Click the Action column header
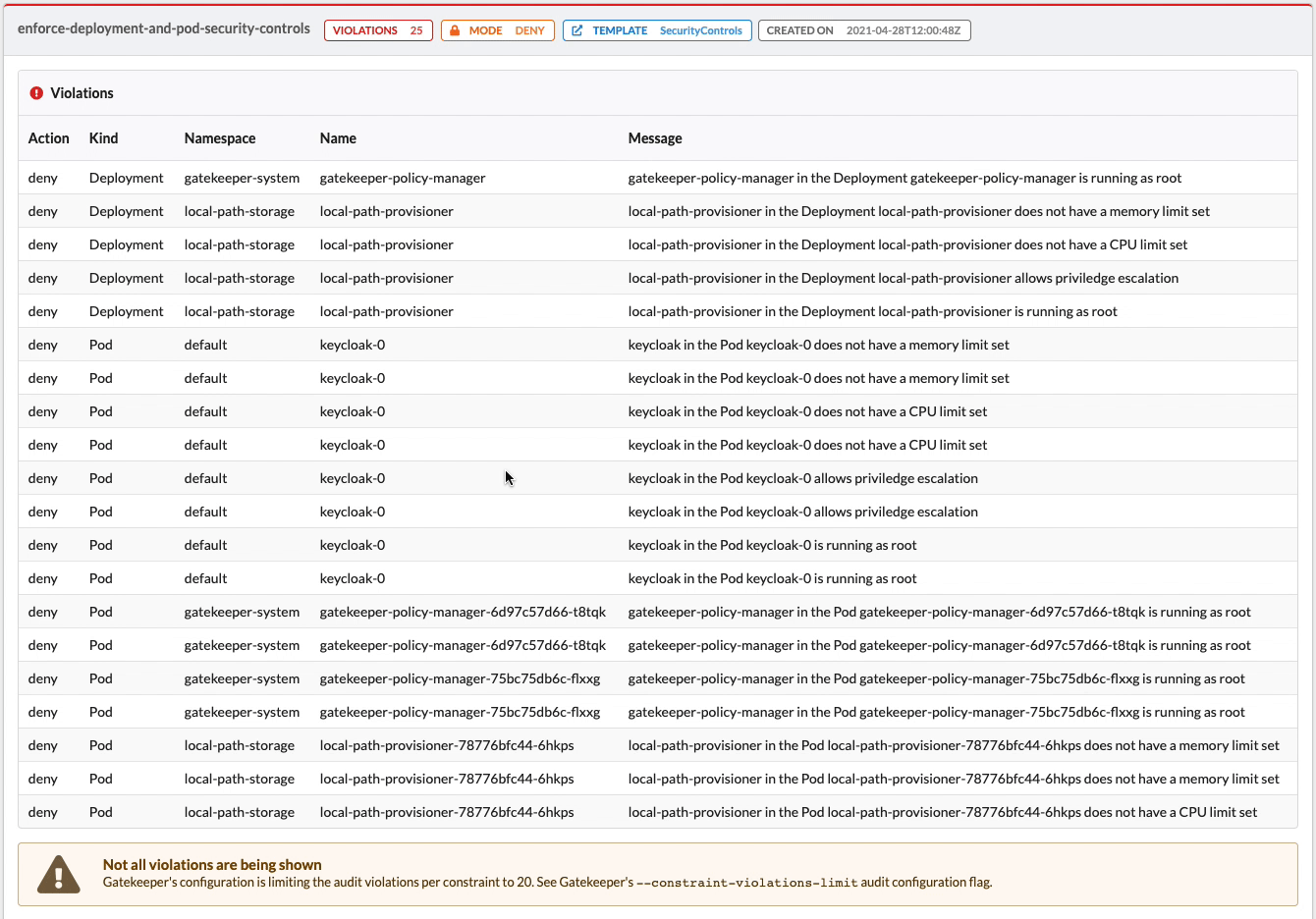The image size is (1316, 919). click(x=49, y=138)
